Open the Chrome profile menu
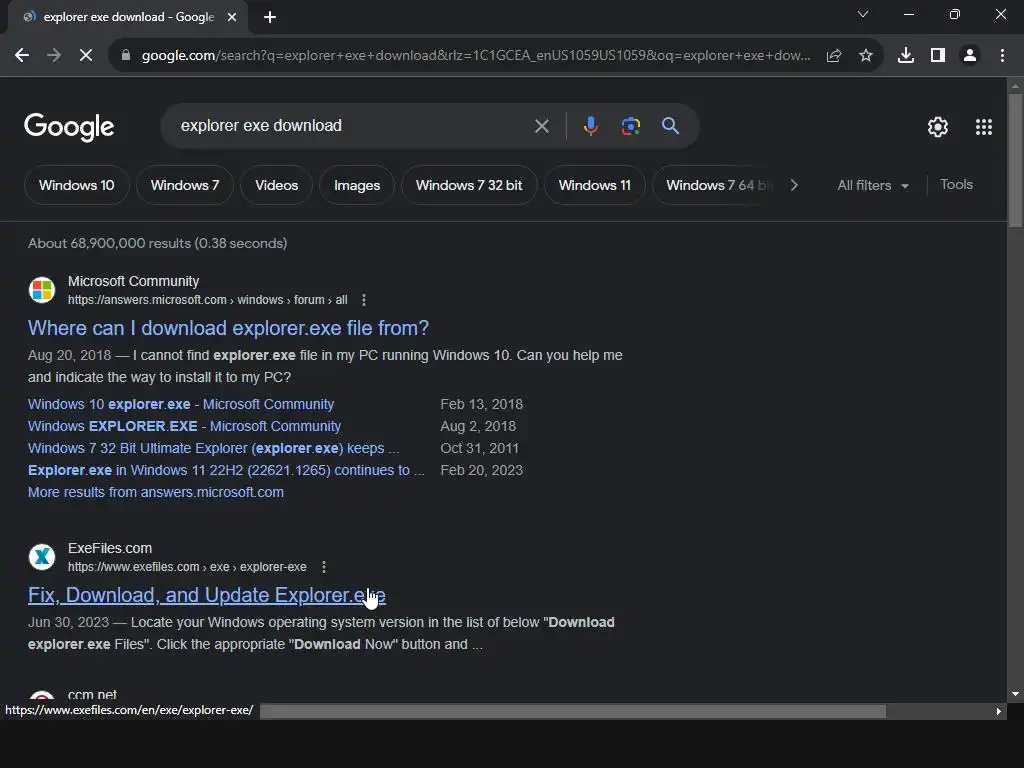The image size is (1024, 768). click(970, 56)
